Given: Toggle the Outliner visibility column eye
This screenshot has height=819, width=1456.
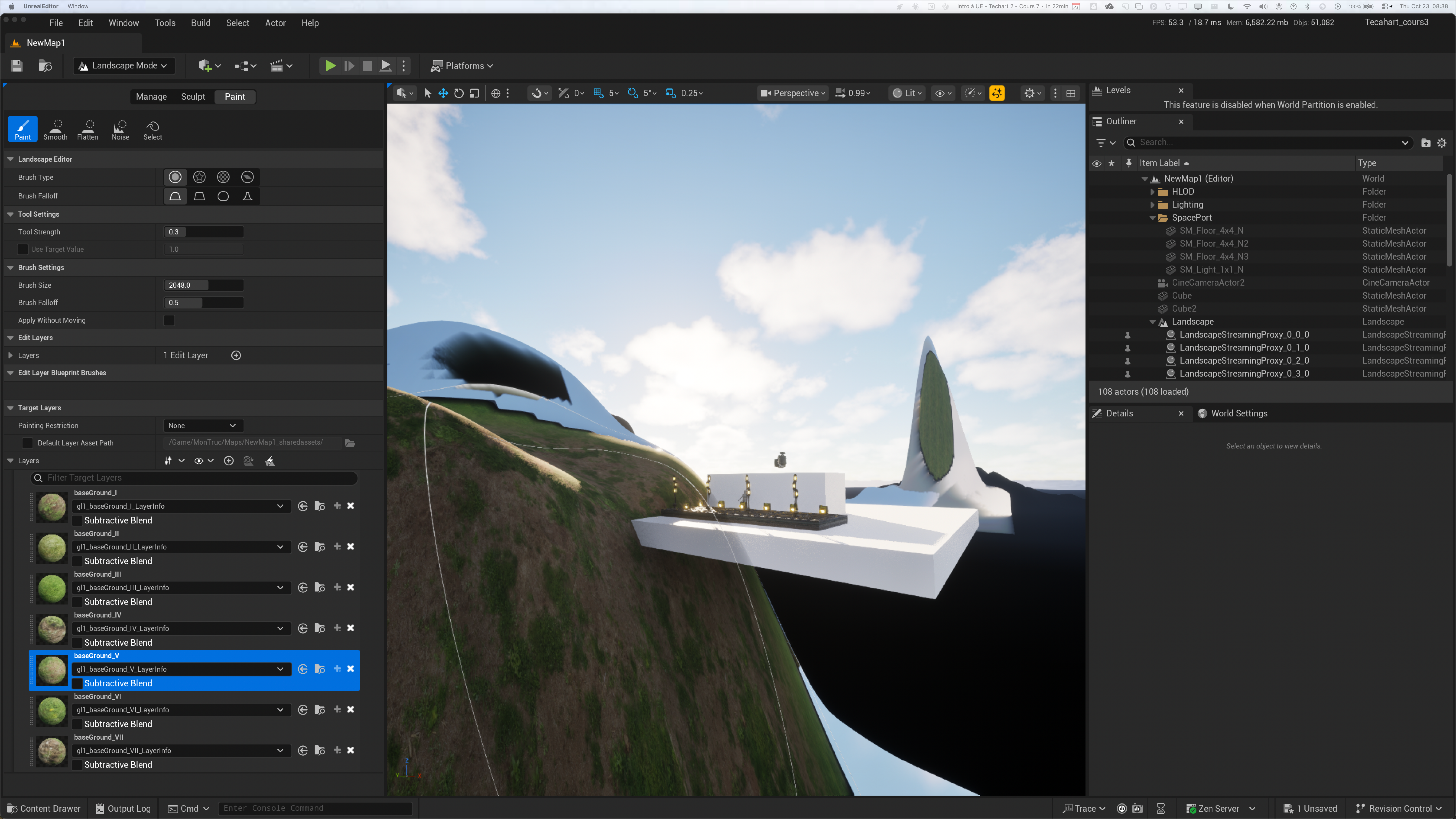Looking at the screenshot, I should coord(1097,163).
